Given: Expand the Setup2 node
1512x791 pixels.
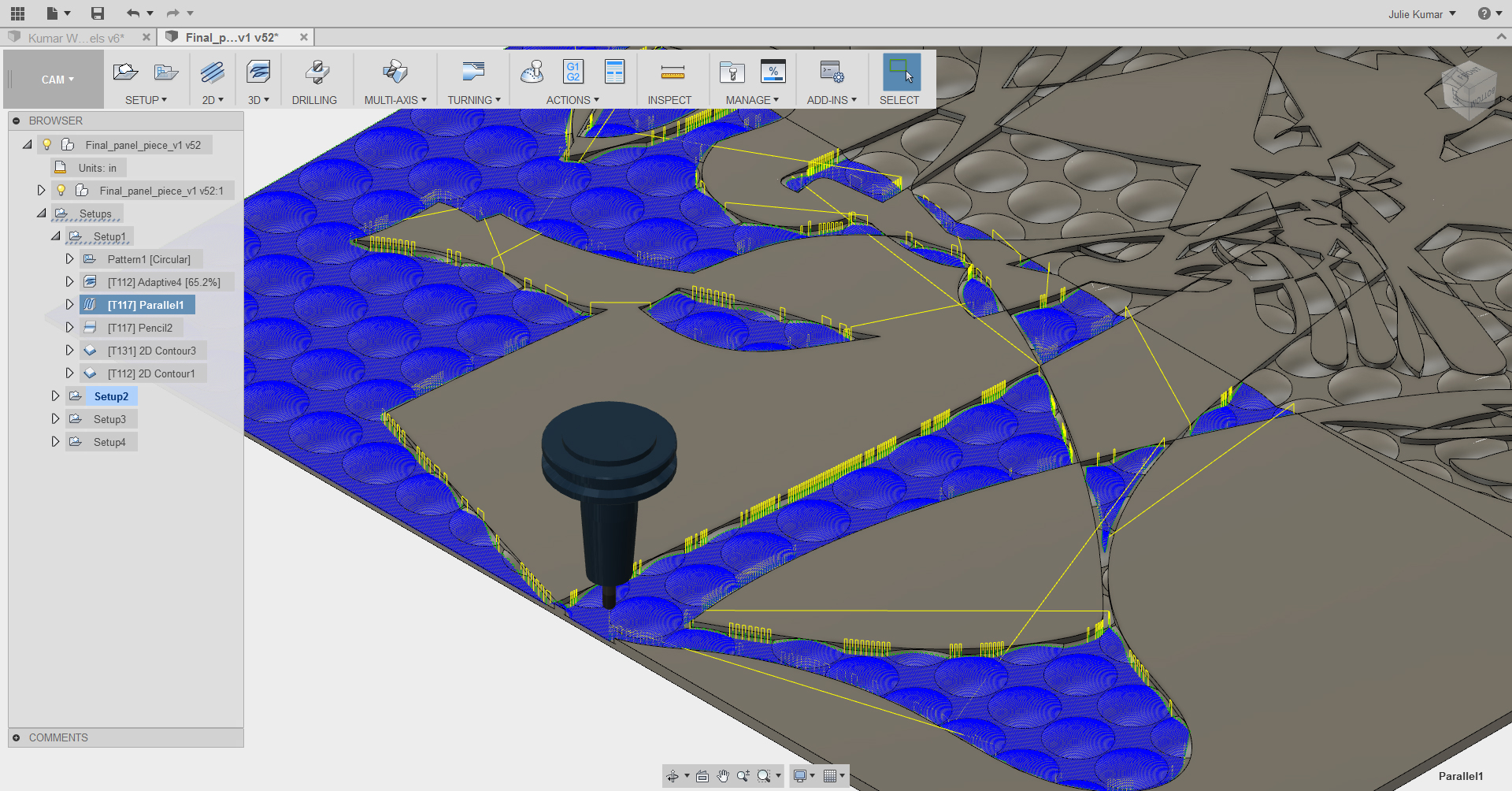Looking at the screenshot, I should point(55,396).
